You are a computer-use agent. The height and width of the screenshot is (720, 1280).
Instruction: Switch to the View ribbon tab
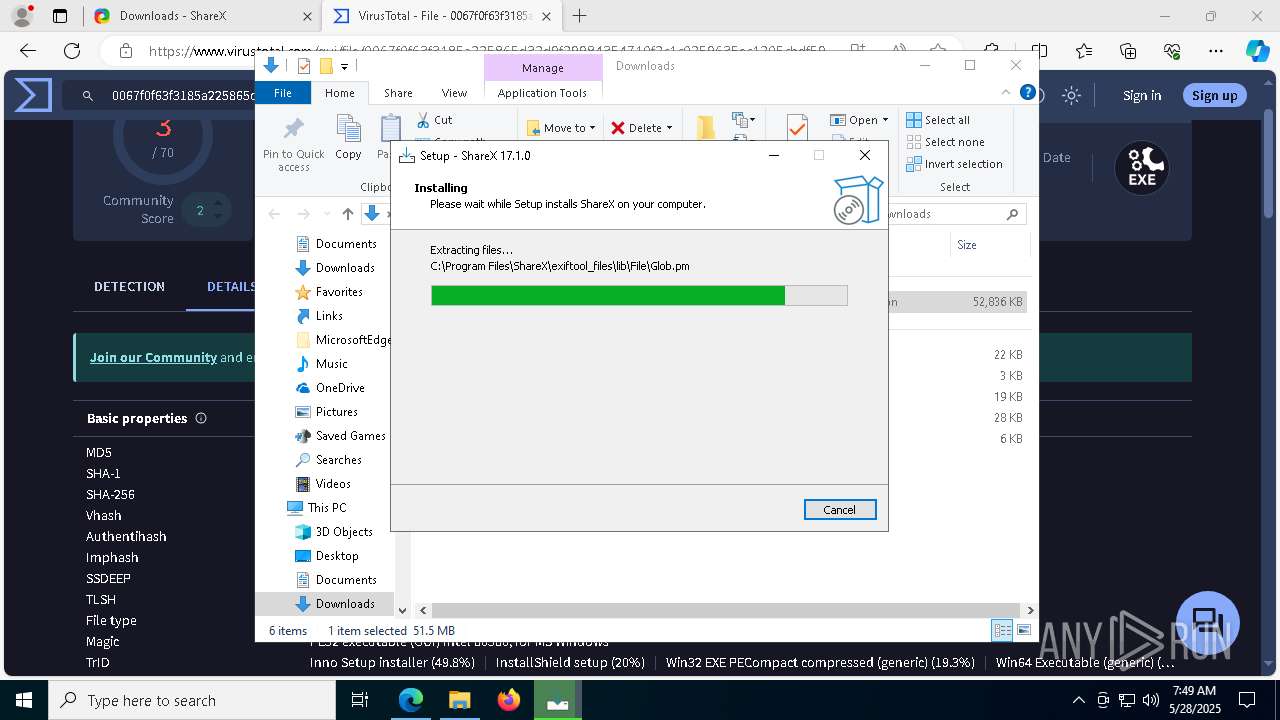click(454, 93)
